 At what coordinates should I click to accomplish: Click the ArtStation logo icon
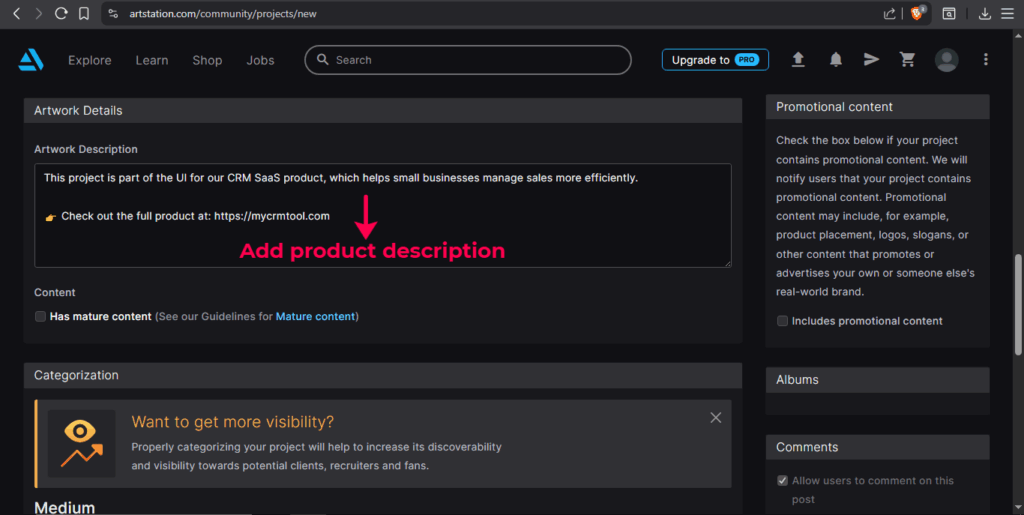(x=31, y=60)
